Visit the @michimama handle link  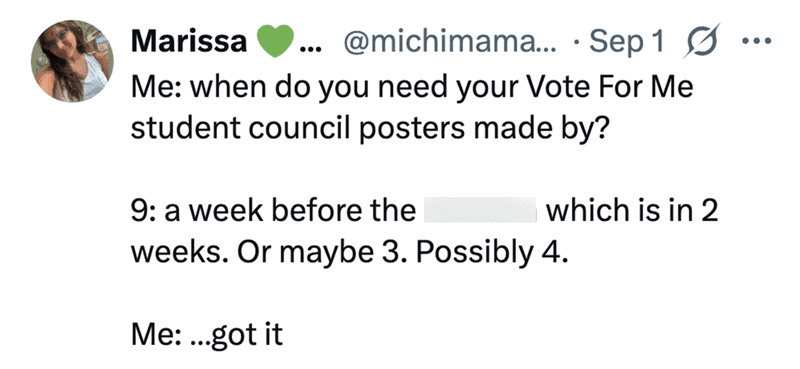click(452, 42)
